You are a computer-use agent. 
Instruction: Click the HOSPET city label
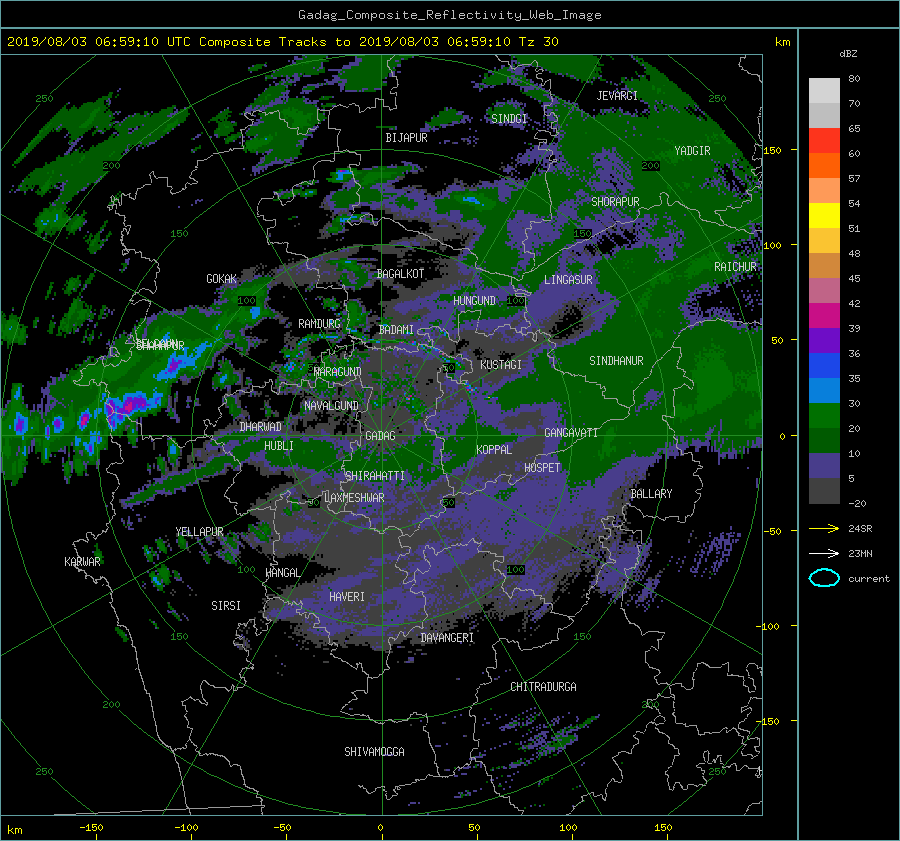tap(542, 468)
